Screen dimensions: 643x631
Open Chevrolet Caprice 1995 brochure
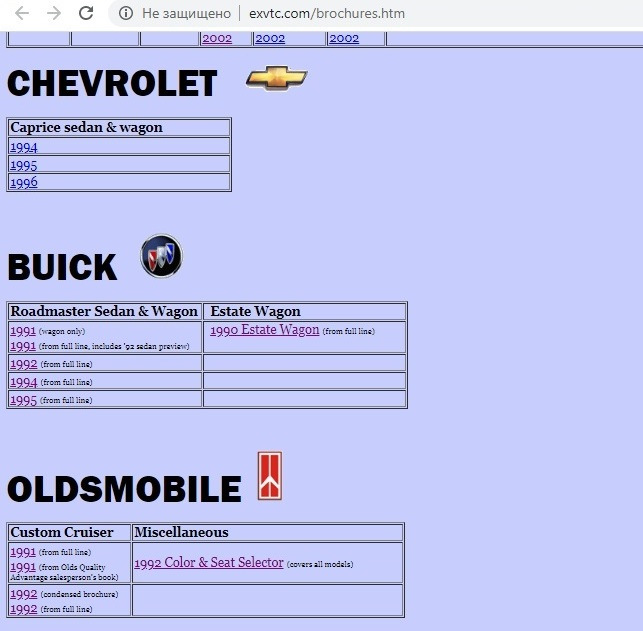[24, 165]
